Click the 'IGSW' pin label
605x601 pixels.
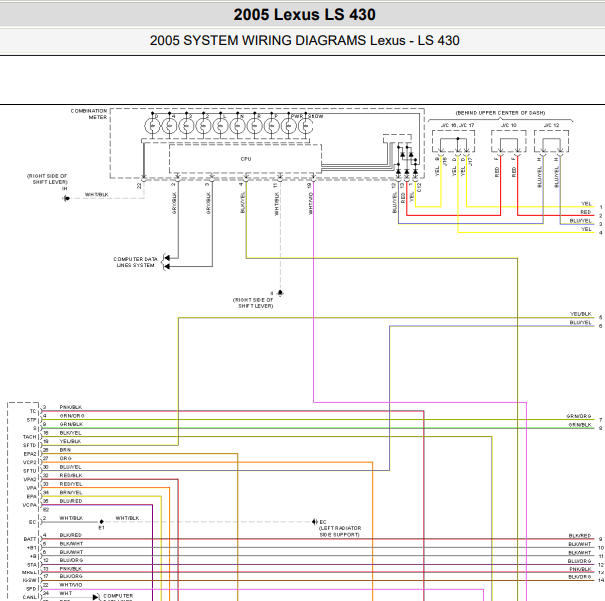[29, 580]
